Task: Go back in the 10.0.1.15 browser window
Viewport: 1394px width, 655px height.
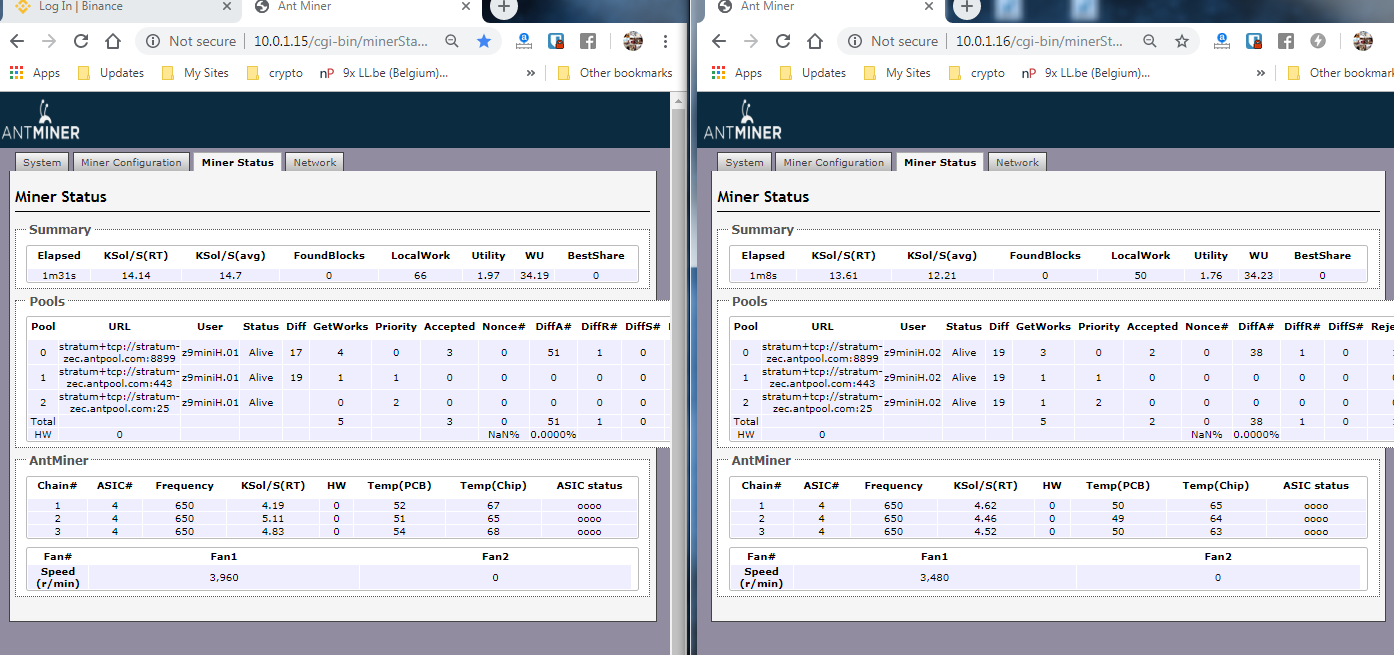Action: 18,41
